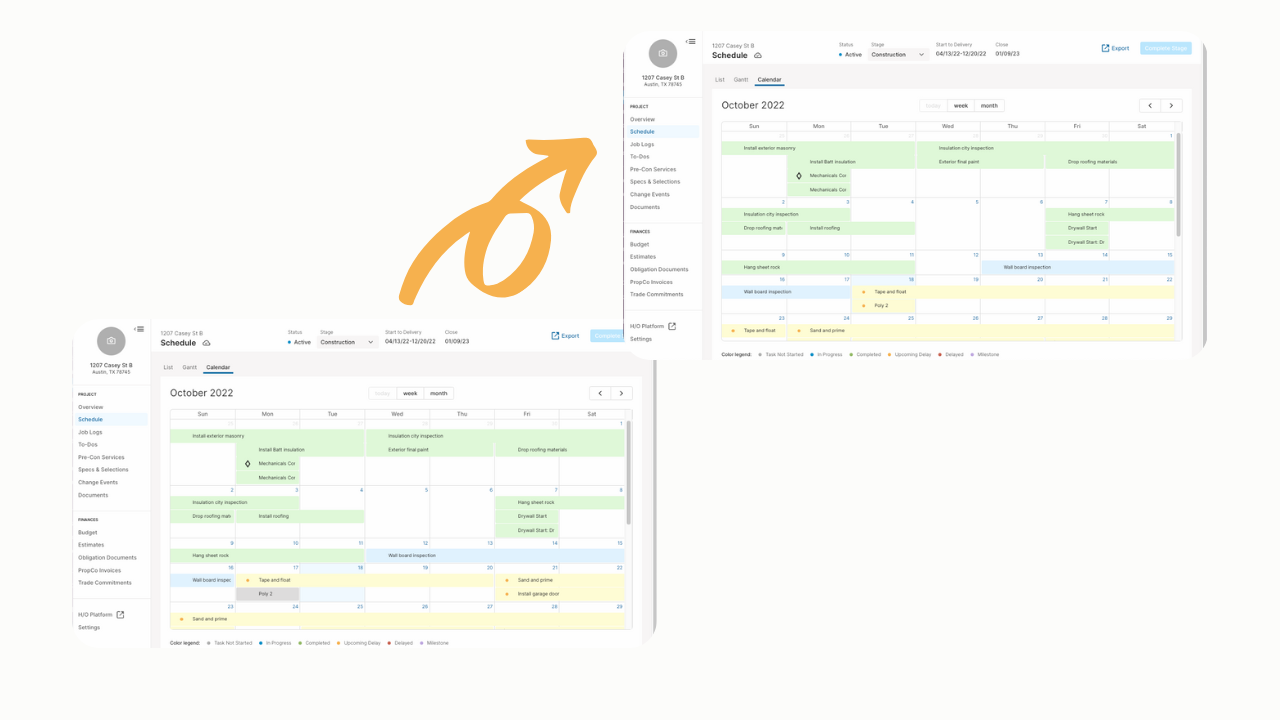This screenshot has width=1280, height=720.
Task: Open Job Logs in top-right window sidebar
Action: click(642, 144)
